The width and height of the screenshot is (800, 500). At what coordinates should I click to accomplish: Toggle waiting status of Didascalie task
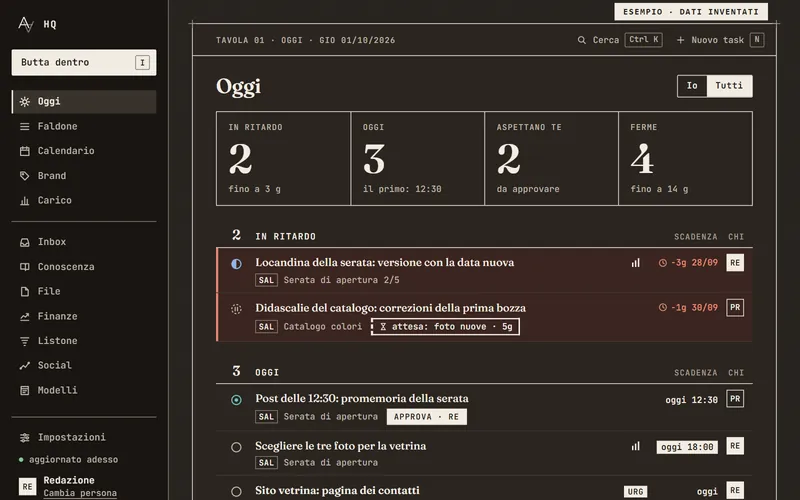[x=236, y=309]
